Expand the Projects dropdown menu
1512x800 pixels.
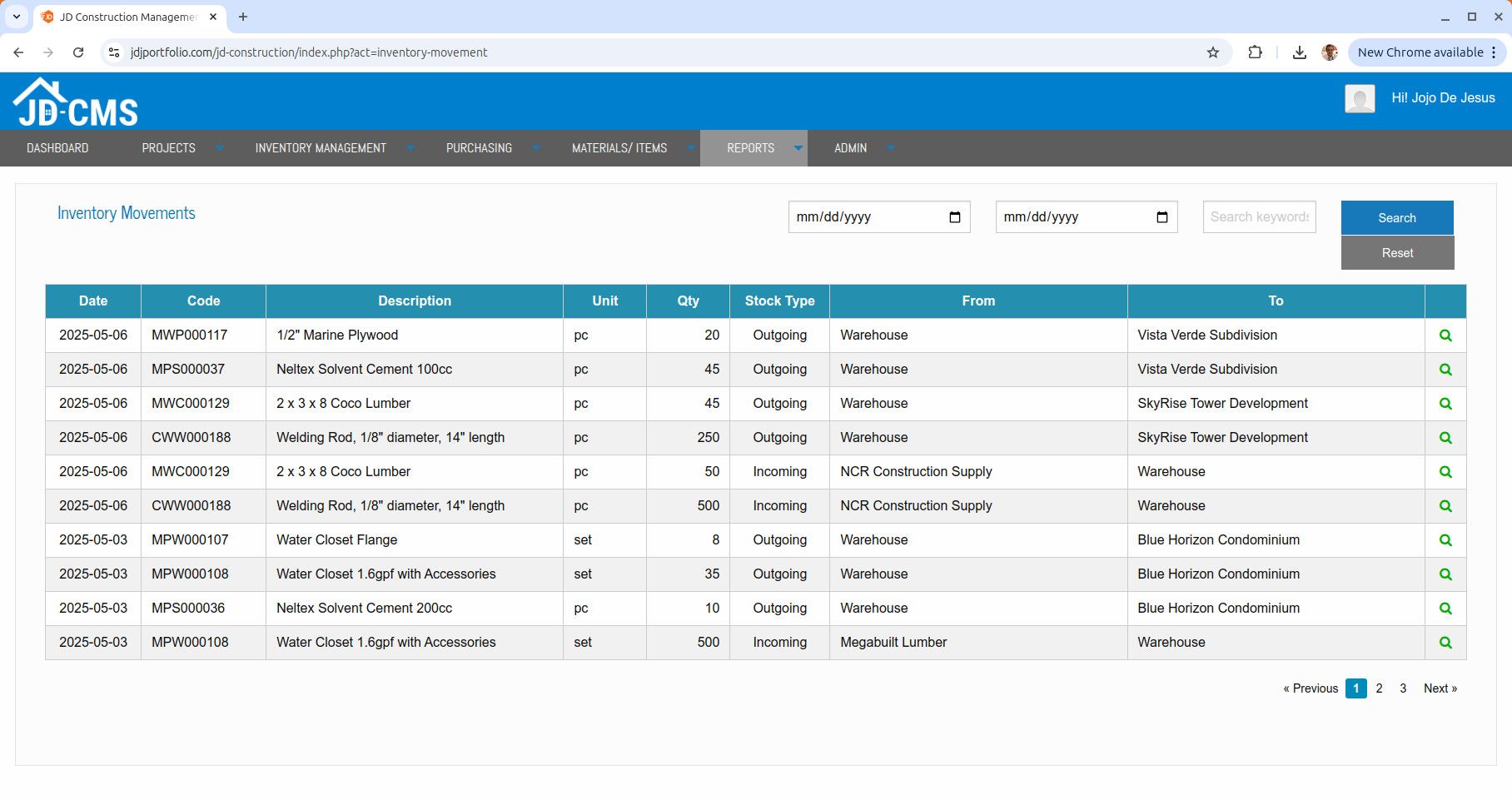(x=219, y=148)
